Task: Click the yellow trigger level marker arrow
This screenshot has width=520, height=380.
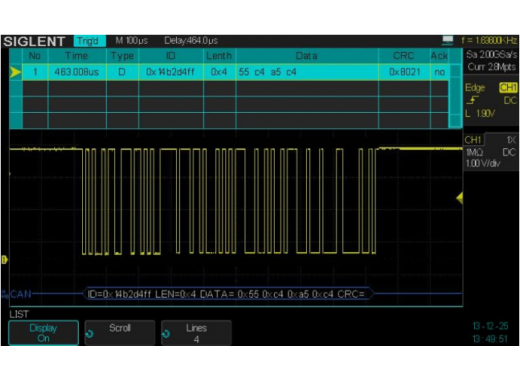Action: point(459,198)
